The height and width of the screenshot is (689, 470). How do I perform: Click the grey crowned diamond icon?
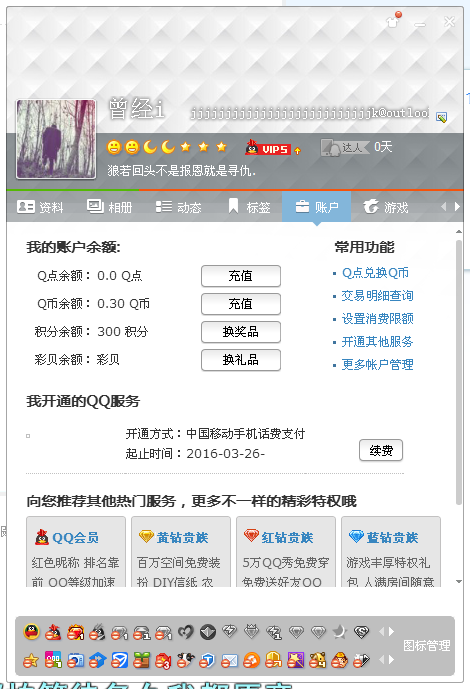click(252, 632)
